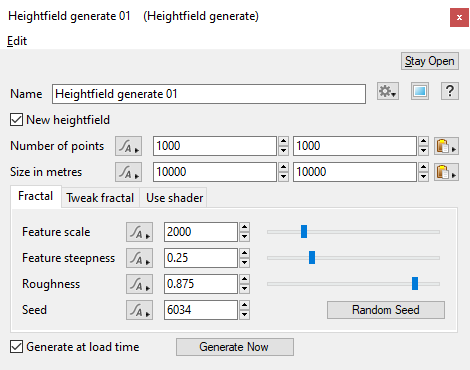Open animation button for Feature scale
Screen dimensions: 470x370
[139, 232]
